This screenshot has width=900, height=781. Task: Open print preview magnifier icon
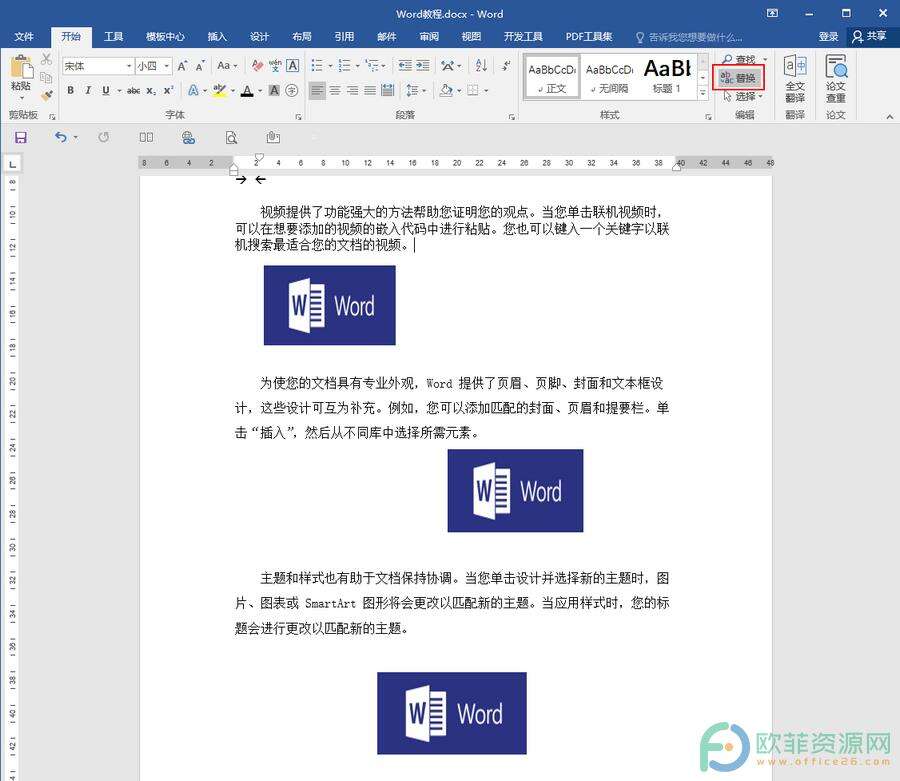coord(231,138)
